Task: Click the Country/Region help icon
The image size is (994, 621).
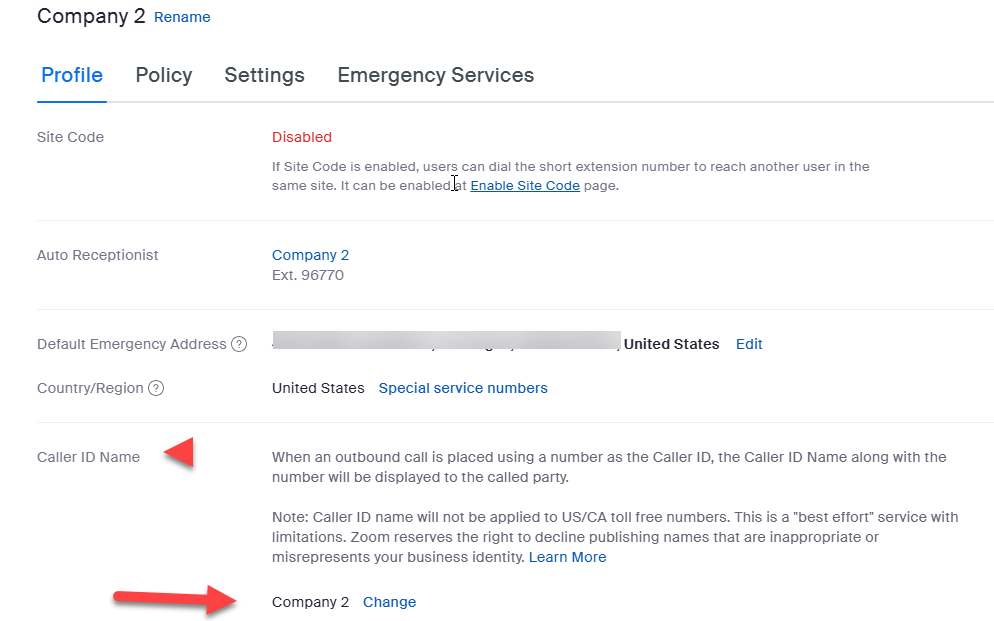Action: (x=156, y=388)
